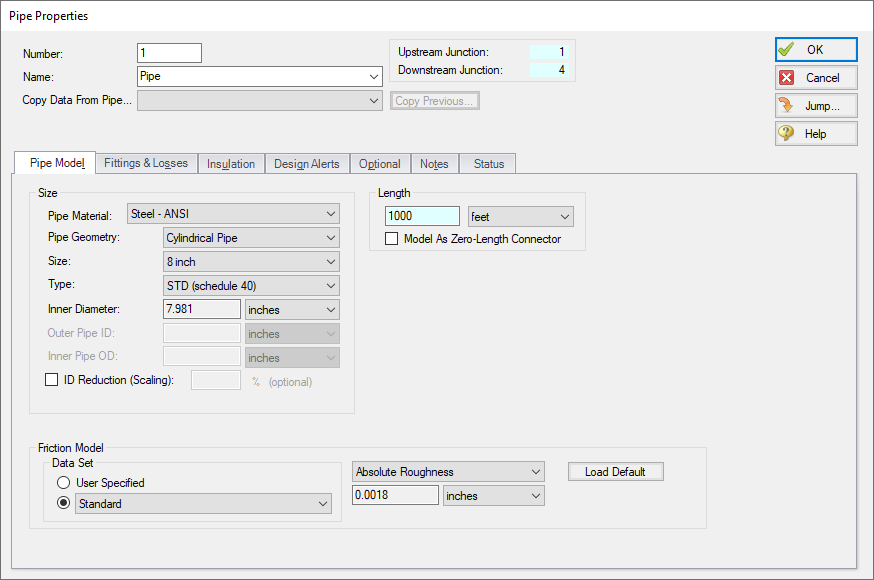Open the Pipe Material dropdown

point(233,214)
